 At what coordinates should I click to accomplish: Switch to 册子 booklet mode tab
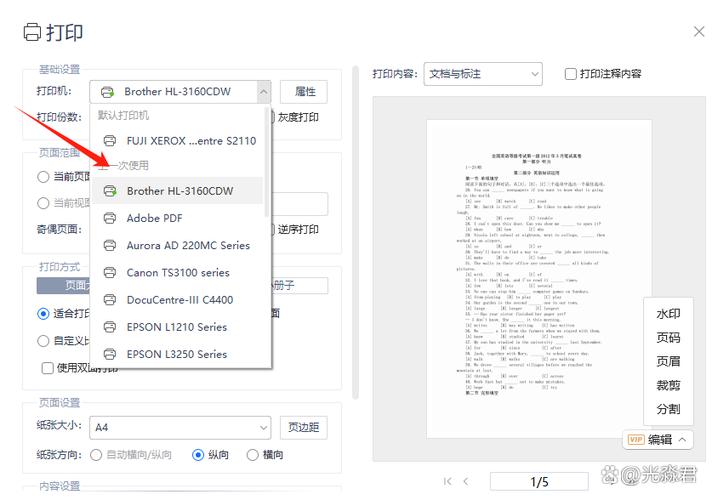tap(300, 285)
